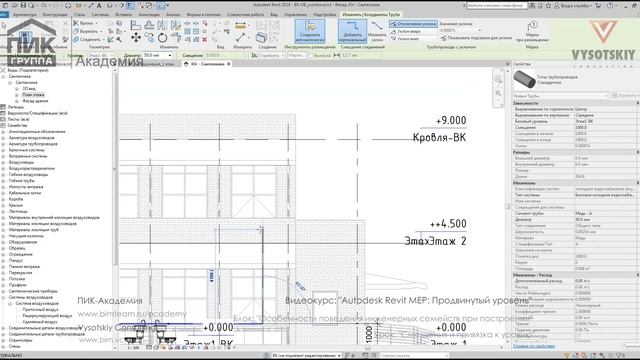Toggle Show Slope Tooltip (Показывать подсказки) option
640x360 pixels.
pos(476,38)
